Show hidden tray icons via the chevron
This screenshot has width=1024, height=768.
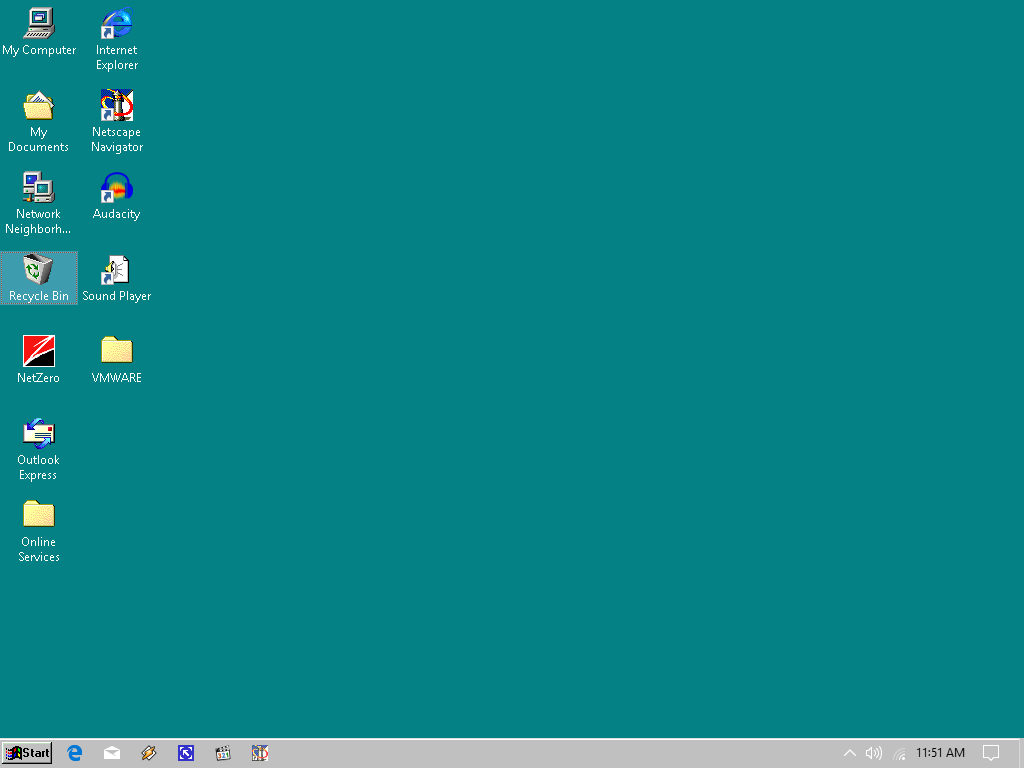click(x=849, y=753)
